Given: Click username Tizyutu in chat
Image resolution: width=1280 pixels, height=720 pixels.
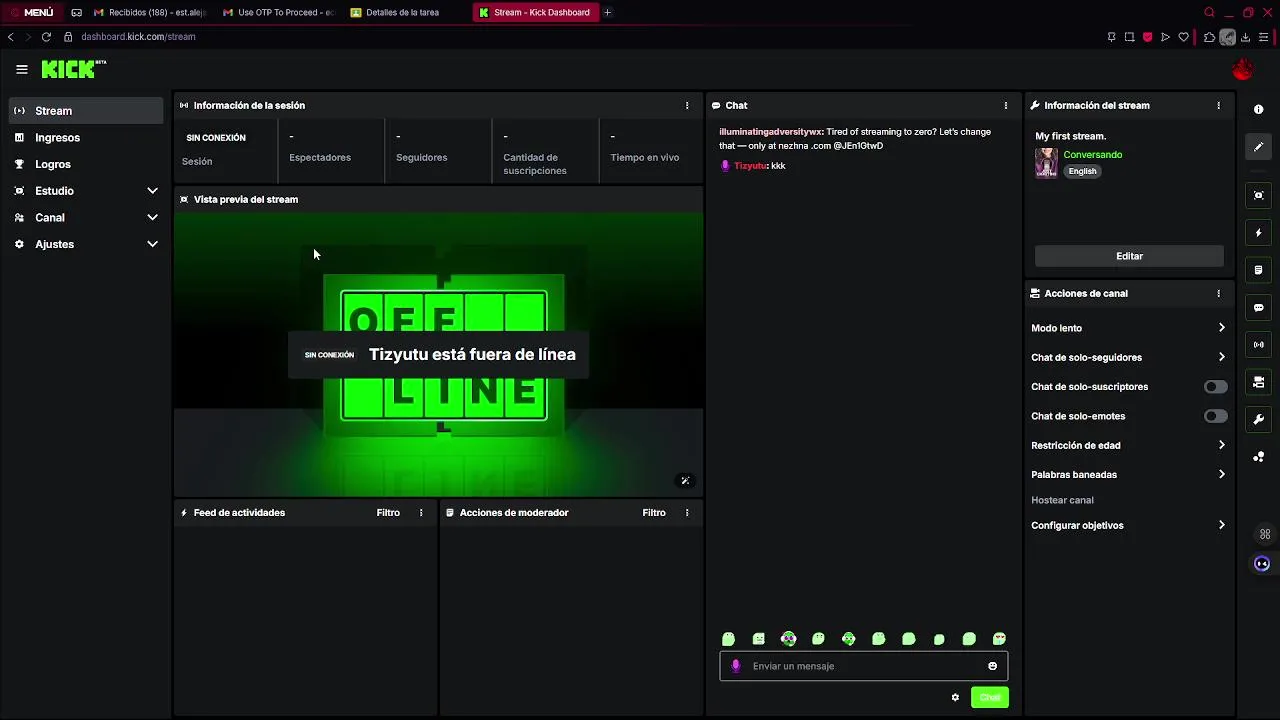Looking at the screenshot, I should point(750,166).
